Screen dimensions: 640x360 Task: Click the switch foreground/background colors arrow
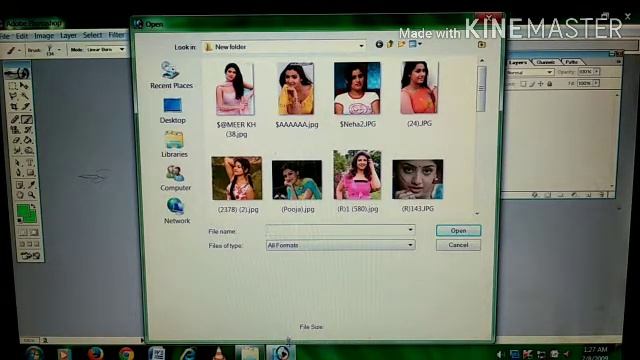tap(33, 206)
